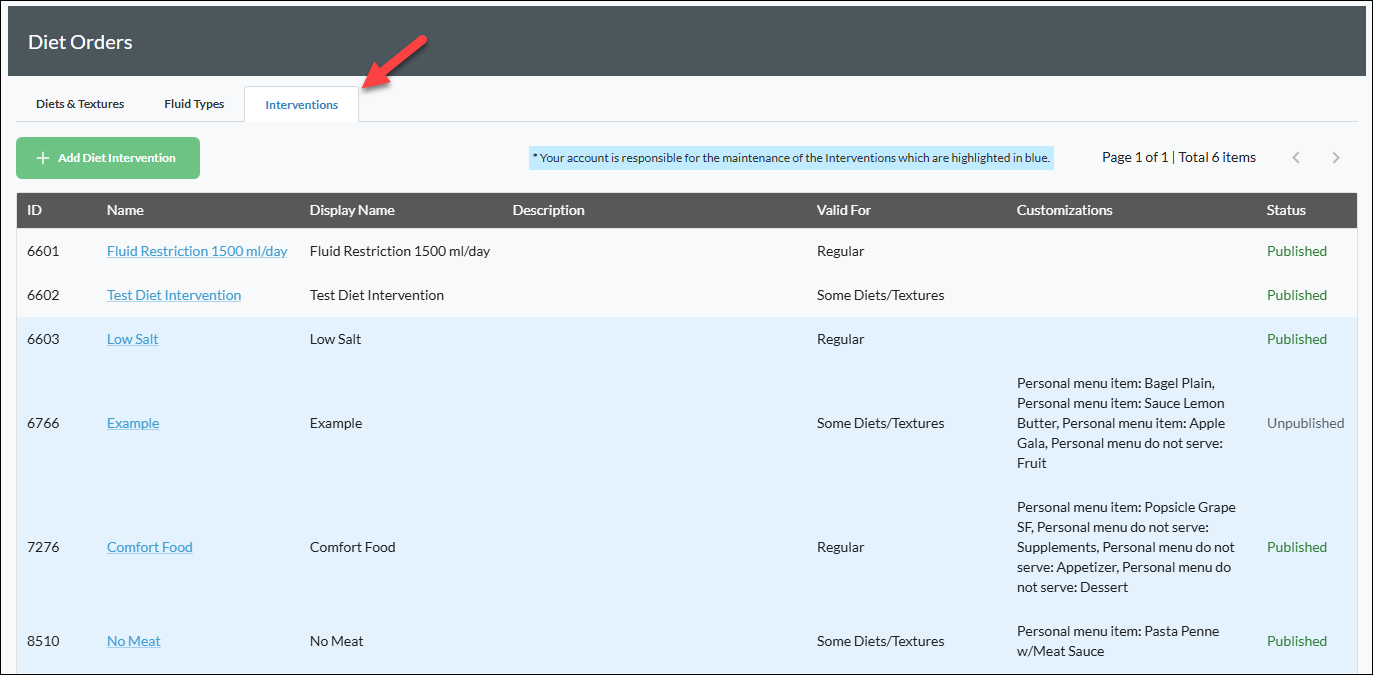Click plus icon on Add Diet Intervention
1373x675 pixels.
42,158
